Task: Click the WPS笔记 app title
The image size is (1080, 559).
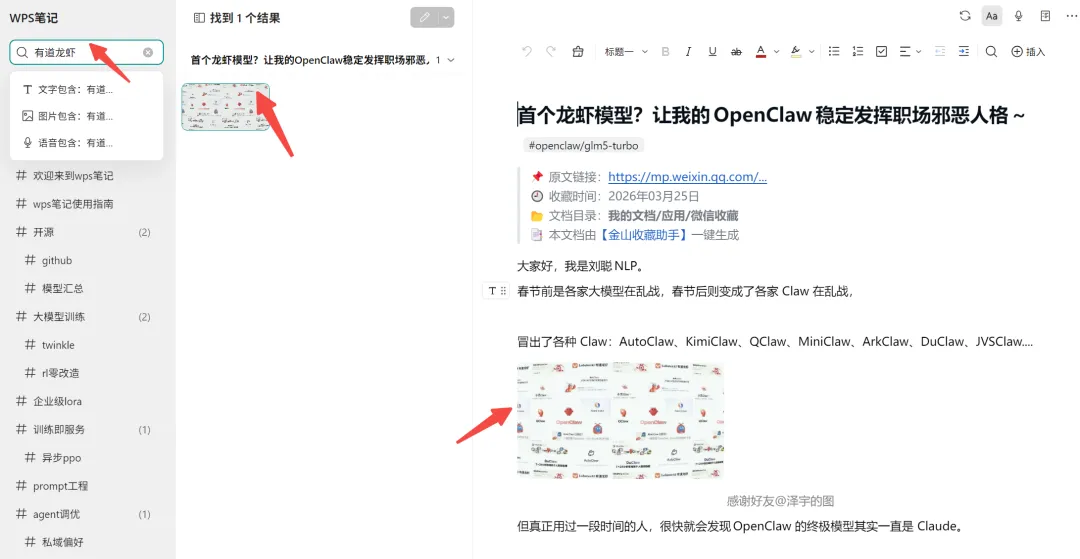Action: (34, 18)
